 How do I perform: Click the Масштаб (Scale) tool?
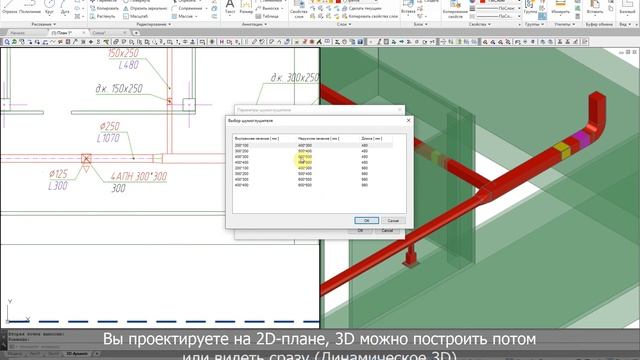136,16
